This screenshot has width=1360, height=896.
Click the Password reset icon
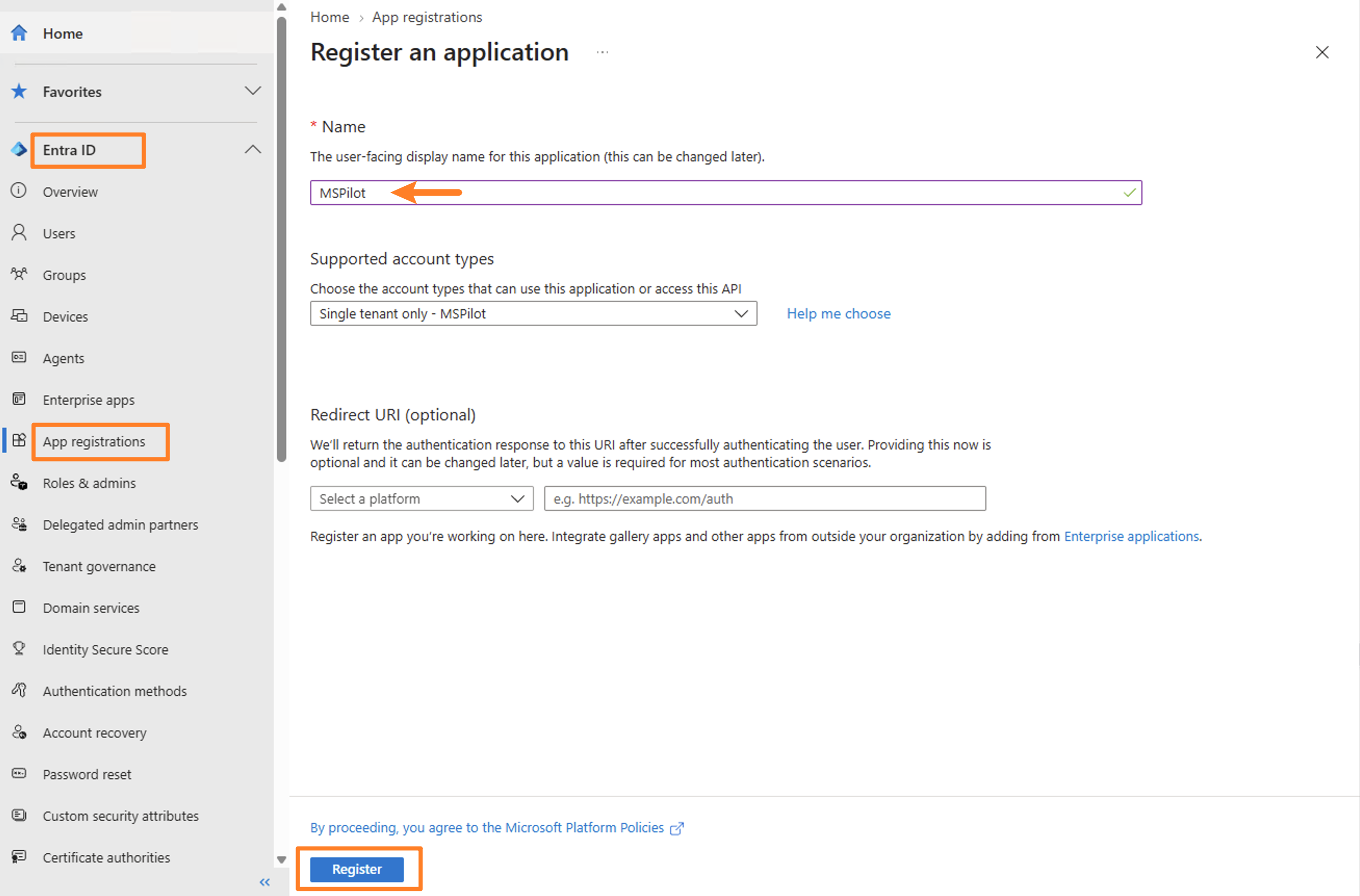19,774
